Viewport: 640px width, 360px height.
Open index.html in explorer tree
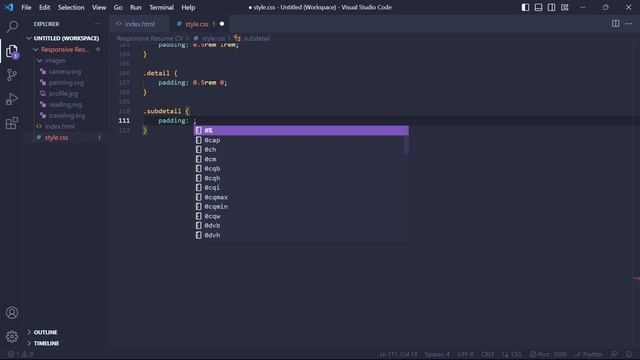[x=60, y=127]
